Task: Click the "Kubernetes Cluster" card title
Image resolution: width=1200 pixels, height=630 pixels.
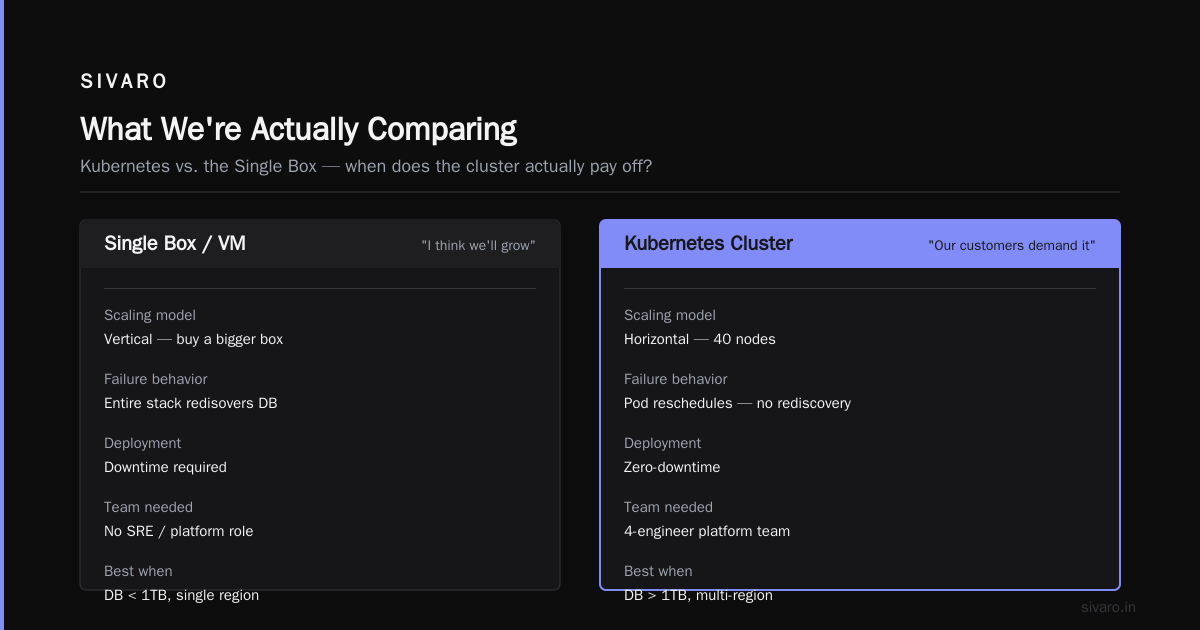Action: coord(708,243)
